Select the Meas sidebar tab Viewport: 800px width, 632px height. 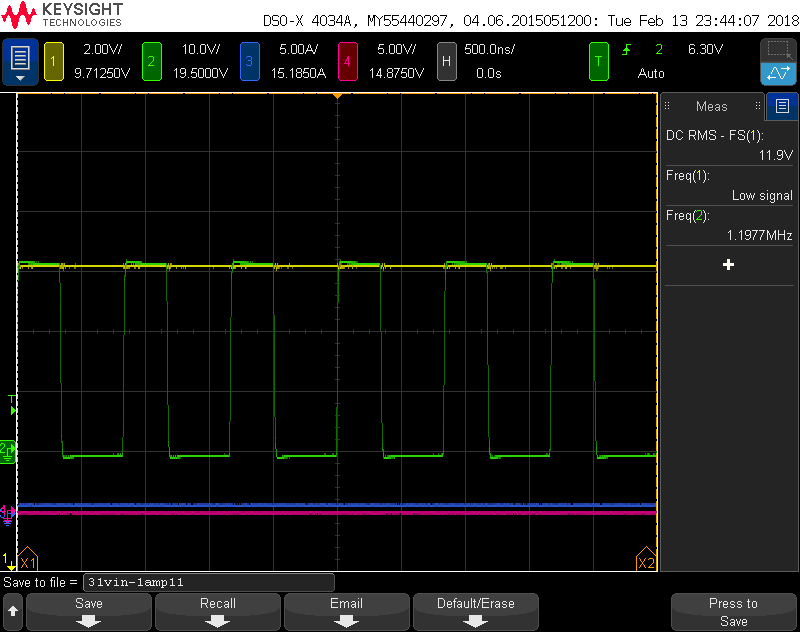point(712,106)
